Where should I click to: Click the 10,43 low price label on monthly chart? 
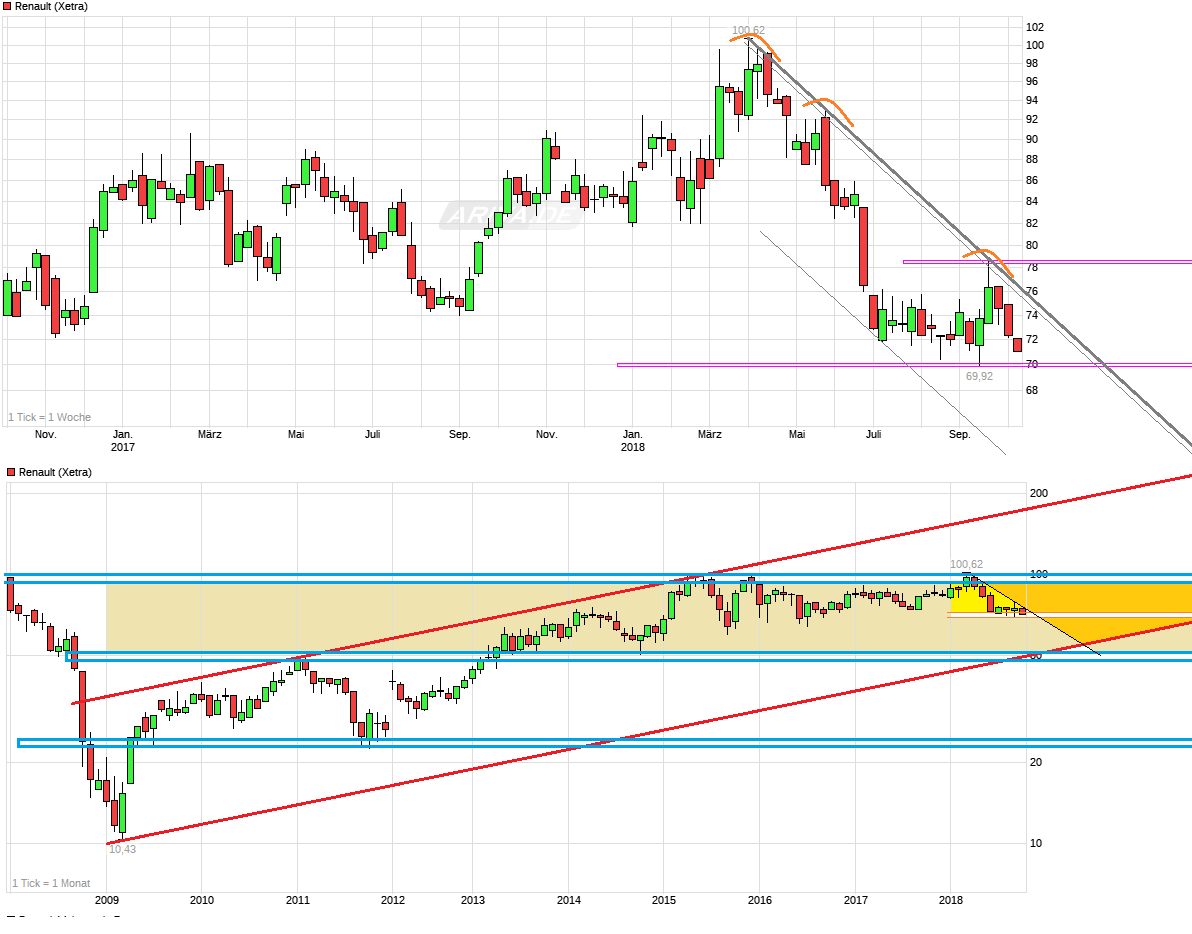click(x=121, y=847)
